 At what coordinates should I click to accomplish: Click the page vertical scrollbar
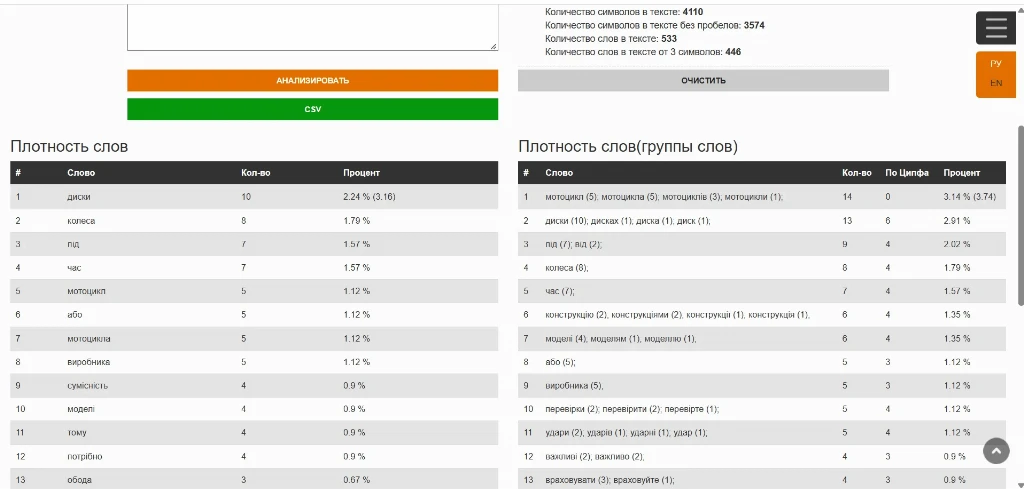pos(1020,215)
